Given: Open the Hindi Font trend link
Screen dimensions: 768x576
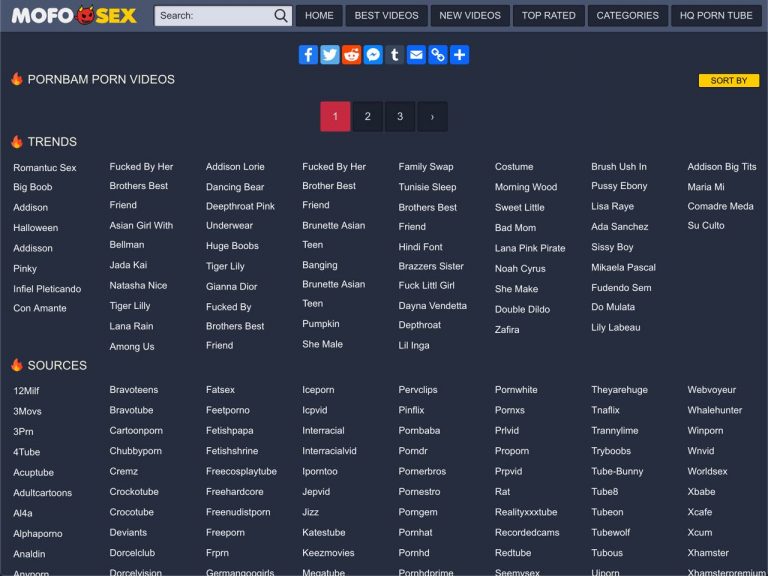Looking at the screenshot, I should [x=420, y=247].
